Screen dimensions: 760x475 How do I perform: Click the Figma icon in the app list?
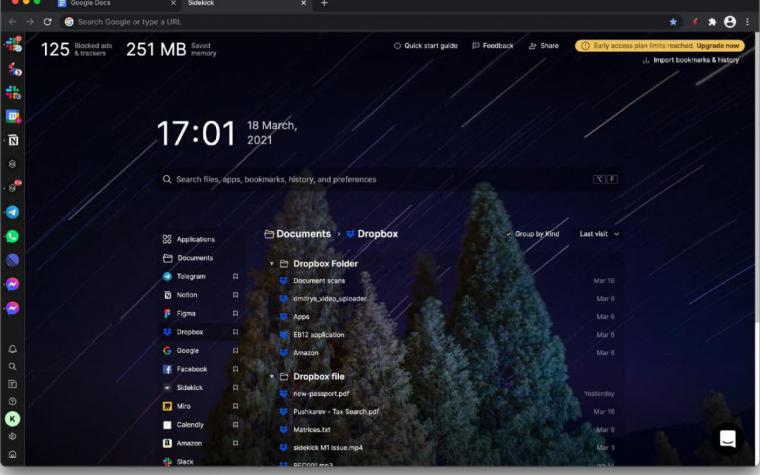pyautogui.click(x=167, y=314)
